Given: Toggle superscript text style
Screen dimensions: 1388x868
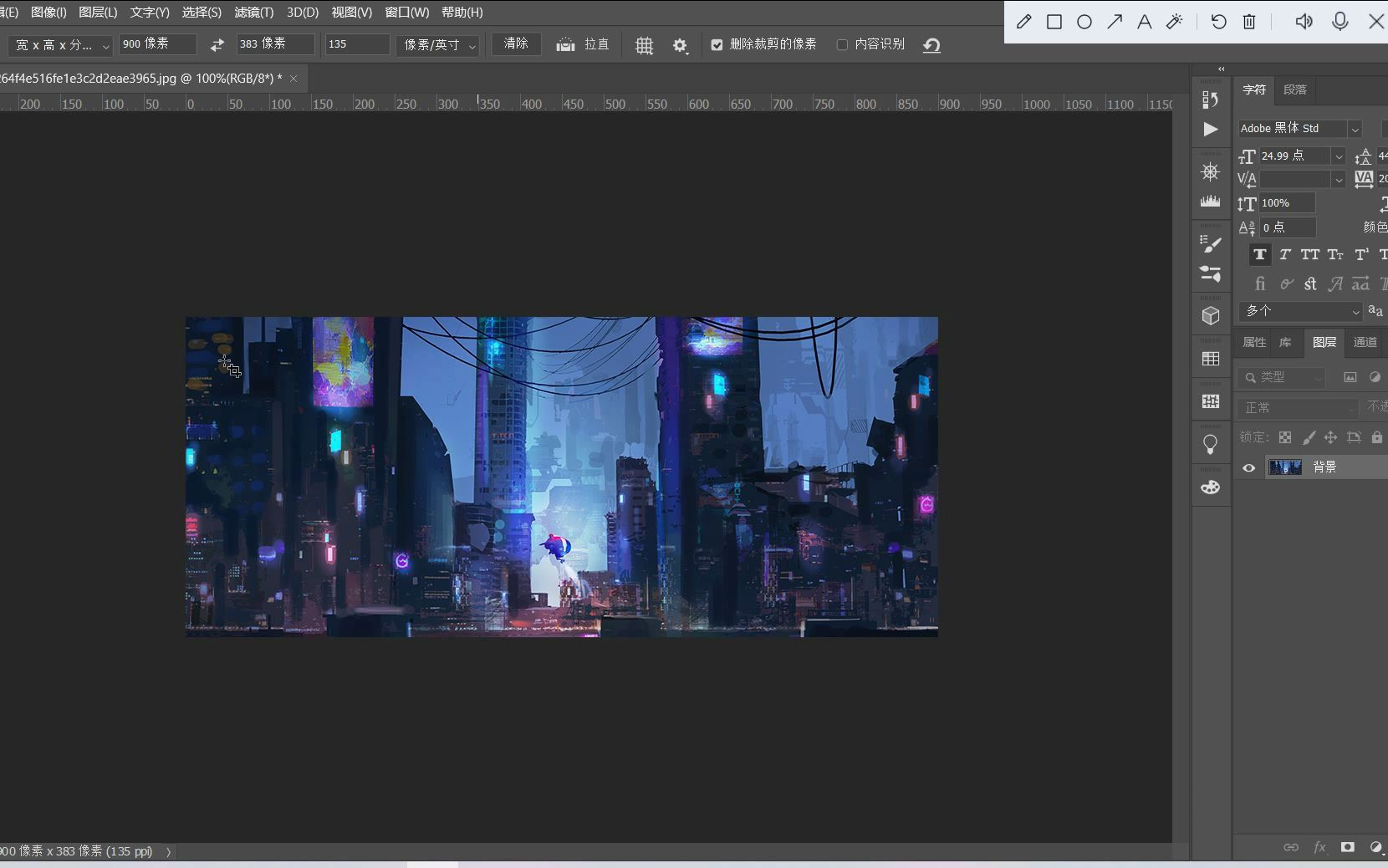Looking at the screenshot, I should (1360, 254).
